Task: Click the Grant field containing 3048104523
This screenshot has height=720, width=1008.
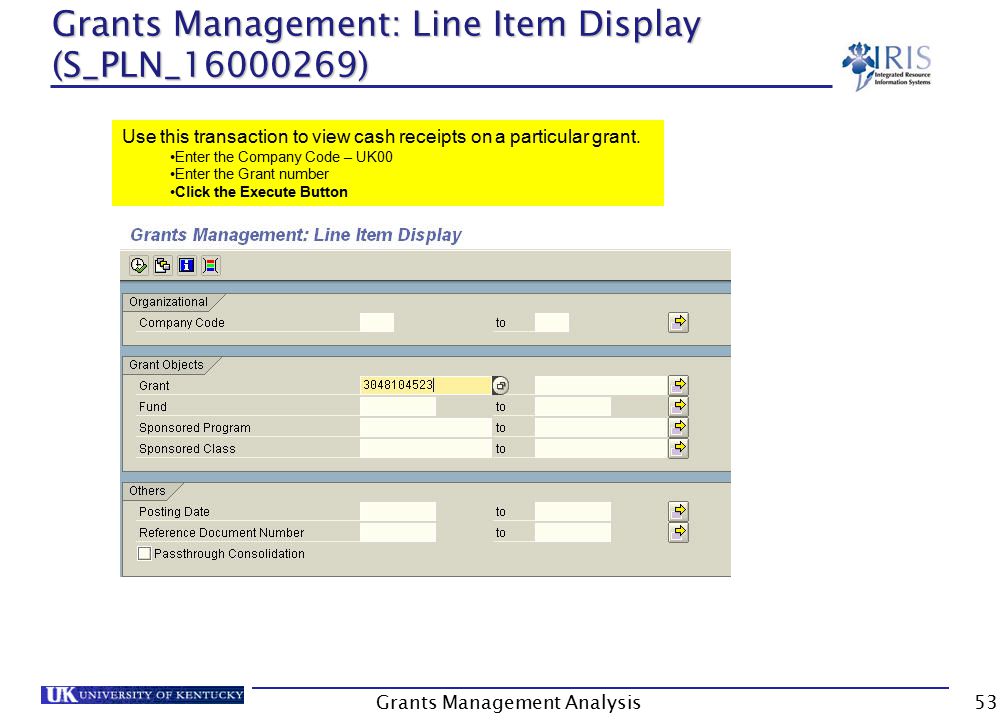Action: tap(425, 385)
